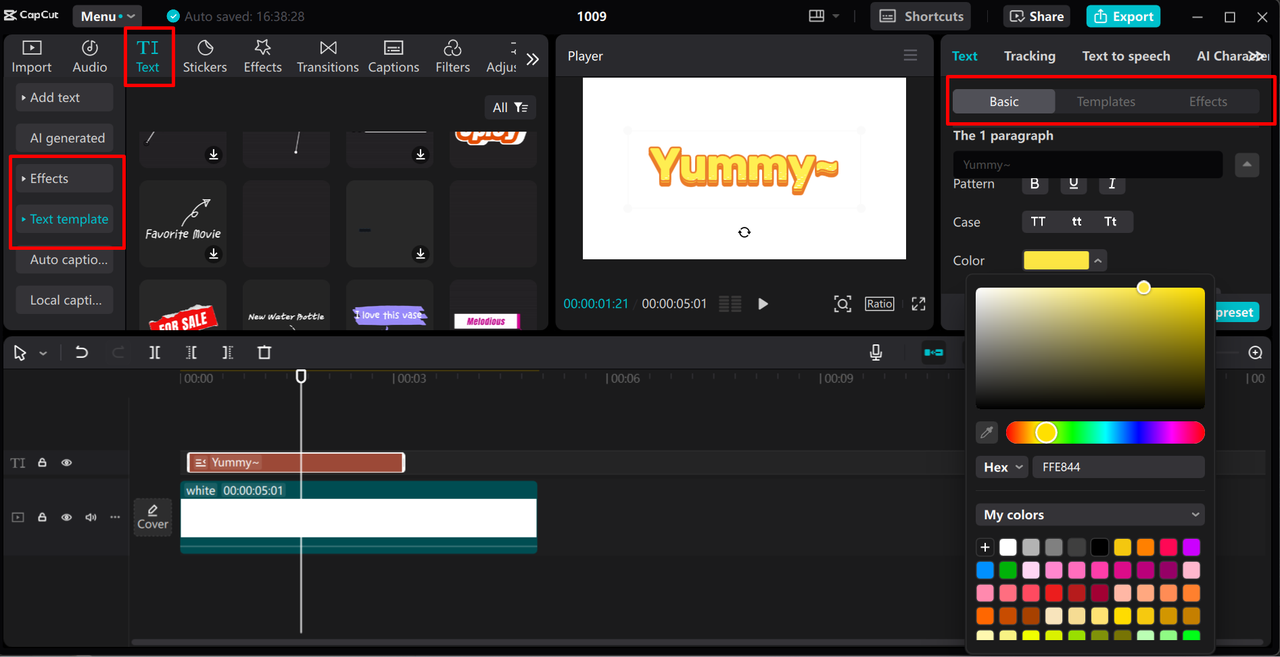Click the Select cursor tool in the timeline

tap(20, 353)
